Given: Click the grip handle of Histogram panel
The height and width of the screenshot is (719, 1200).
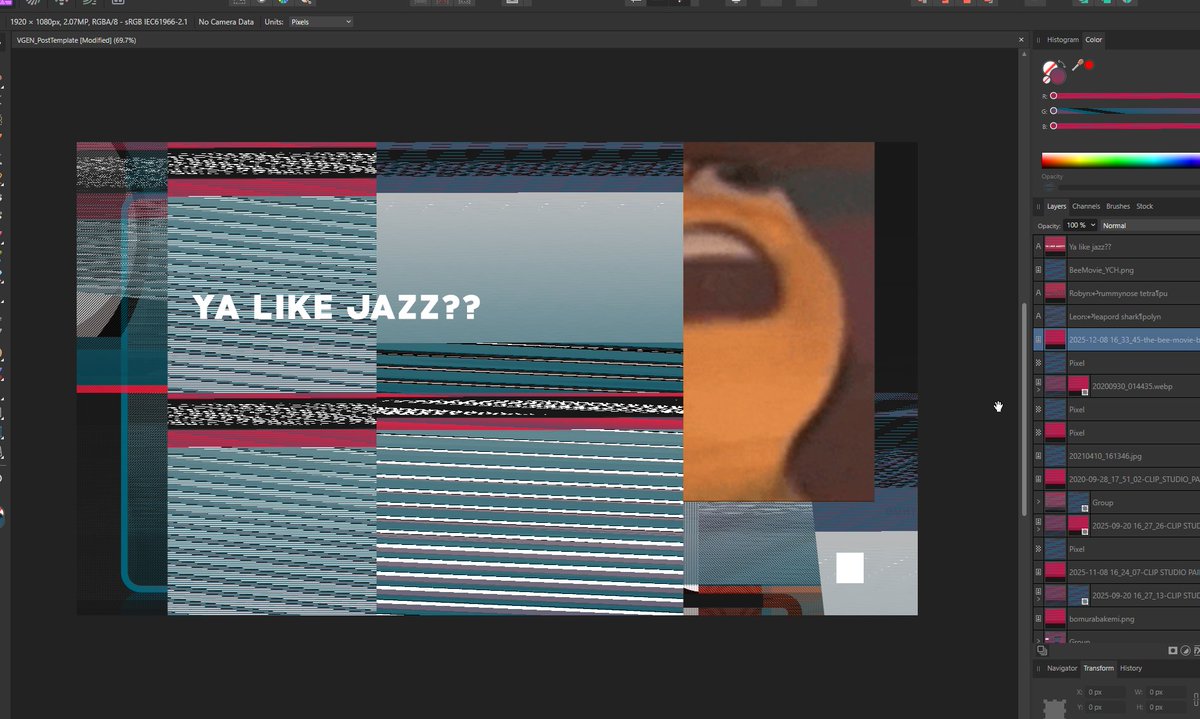Looking at the screenshot, I should coord(1038,40).
